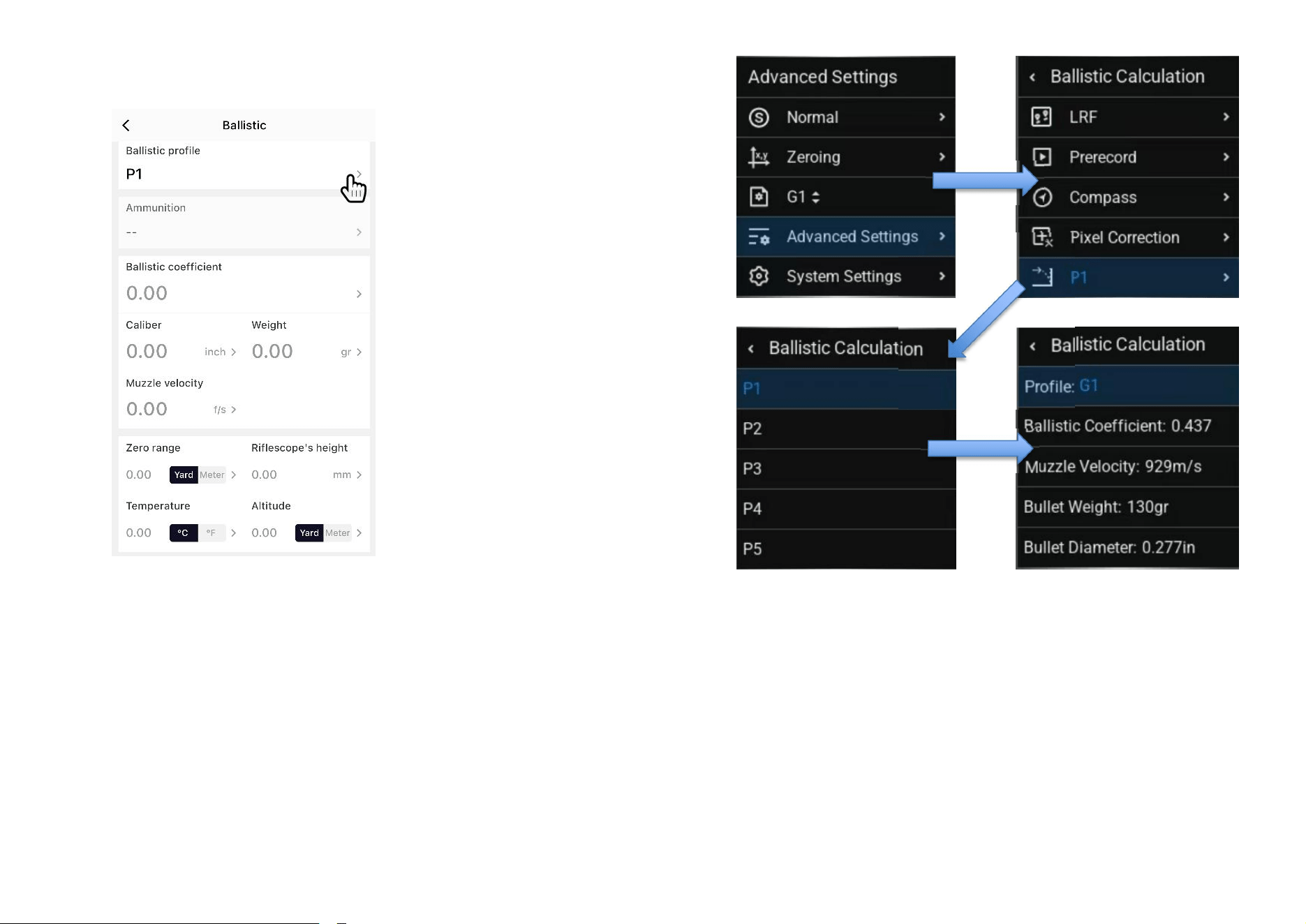Viewport: 1306px width, 924px height.
Task: Select Yard for Zero range
Action: pos(184,475)
